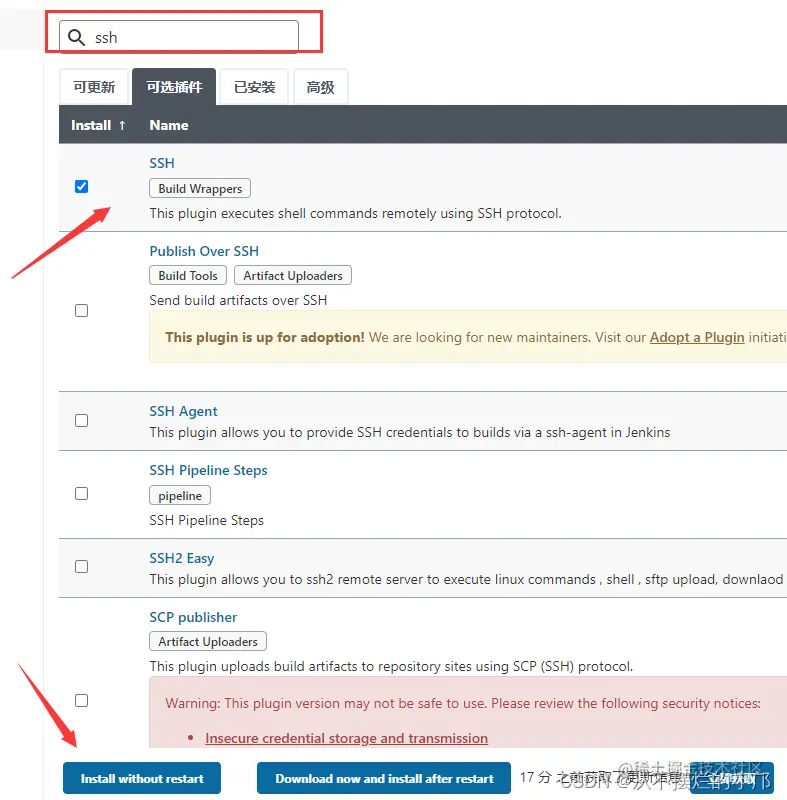Select the SSH2 Easy checkbox
This screenshot has height=800, width=787.
click(82, 567)
